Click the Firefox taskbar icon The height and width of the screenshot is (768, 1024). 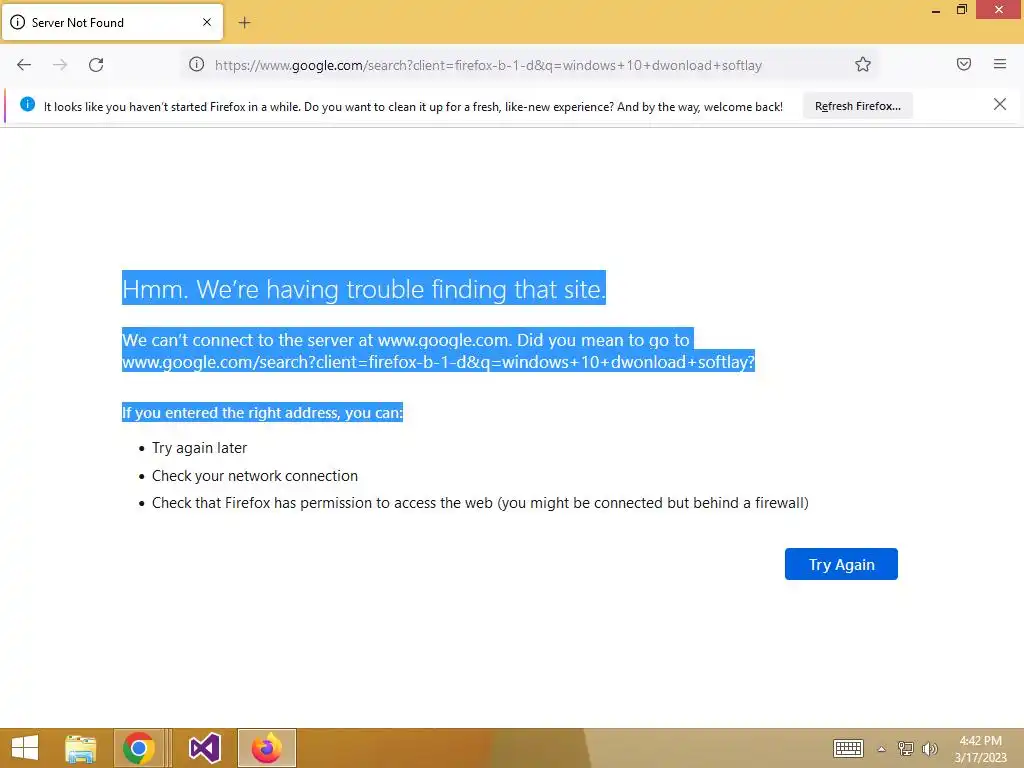(x=266, y=748)
